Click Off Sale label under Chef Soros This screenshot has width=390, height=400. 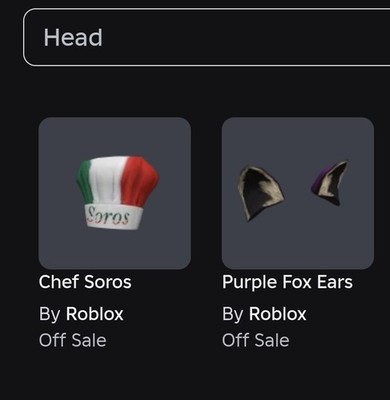click(x=73, y=340)
